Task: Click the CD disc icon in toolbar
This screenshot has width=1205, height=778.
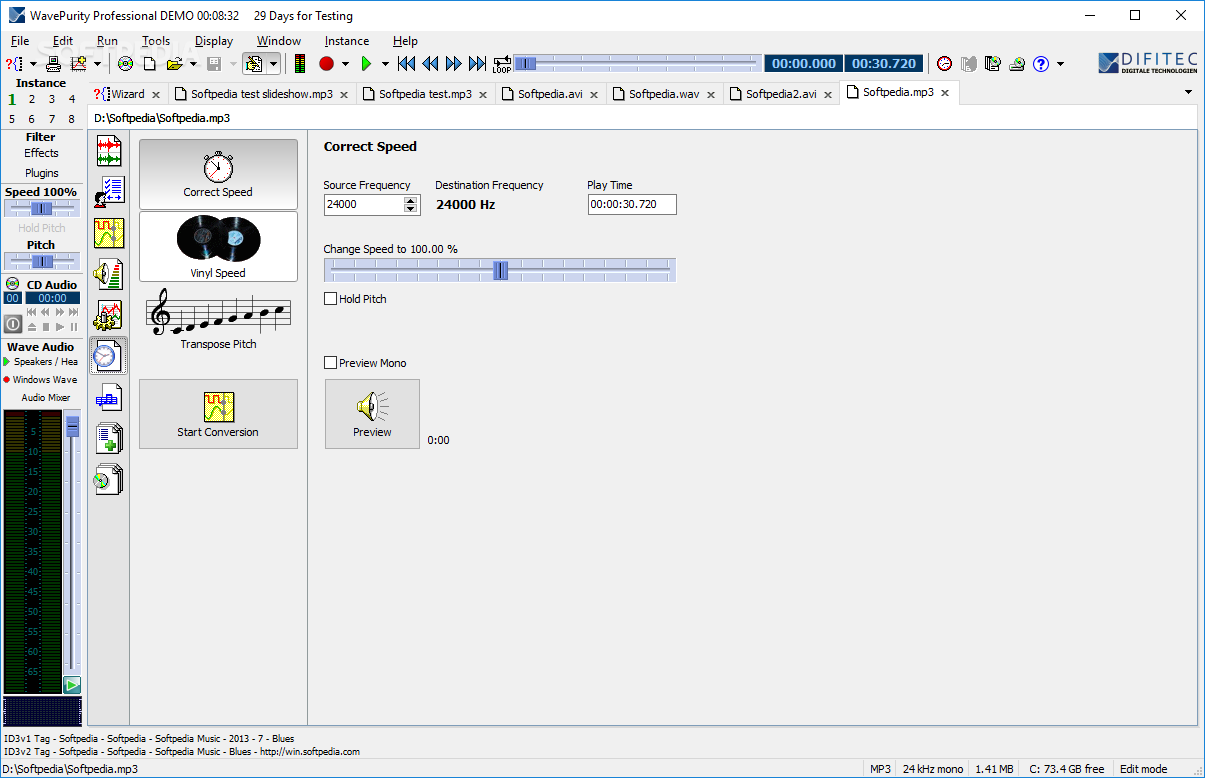Action: [x=126, y=64]
